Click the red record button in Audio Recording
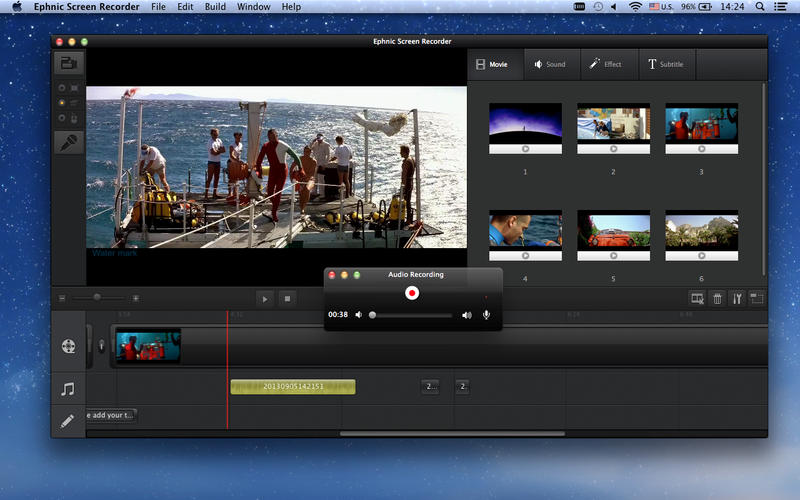The height and width of the screenshot is (500, 800). (412, 293)
